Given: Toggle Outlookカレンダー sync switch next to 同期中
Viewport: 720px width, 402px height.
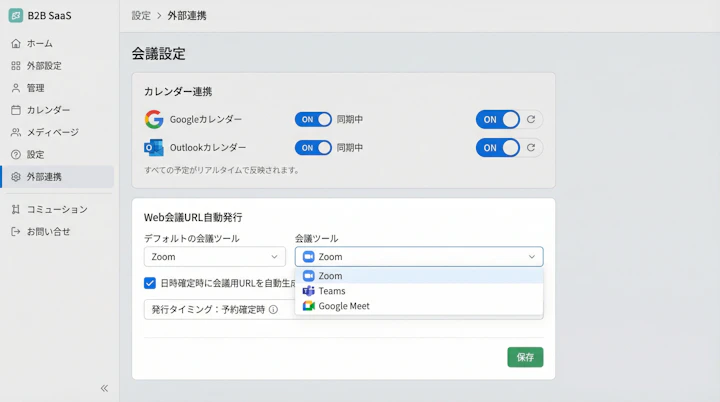Looking at the screenshot, I should (x=313, y=147).
